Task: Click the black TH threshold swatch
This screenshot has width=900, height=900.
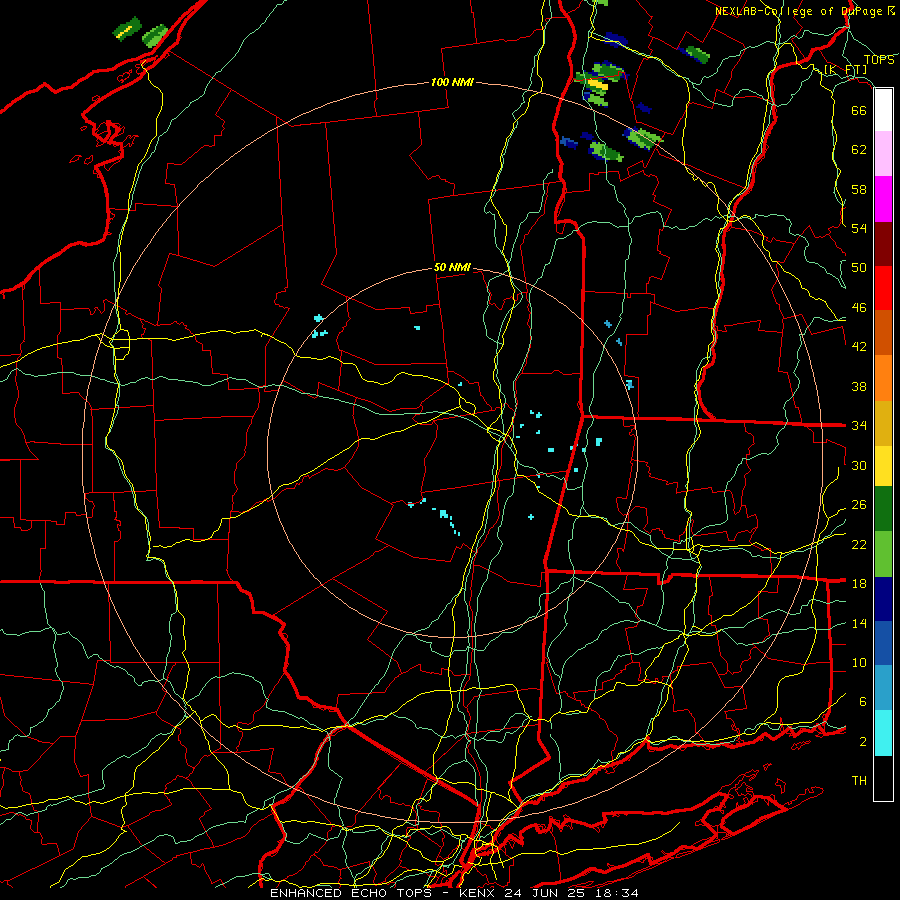Action: click(883, 778)
